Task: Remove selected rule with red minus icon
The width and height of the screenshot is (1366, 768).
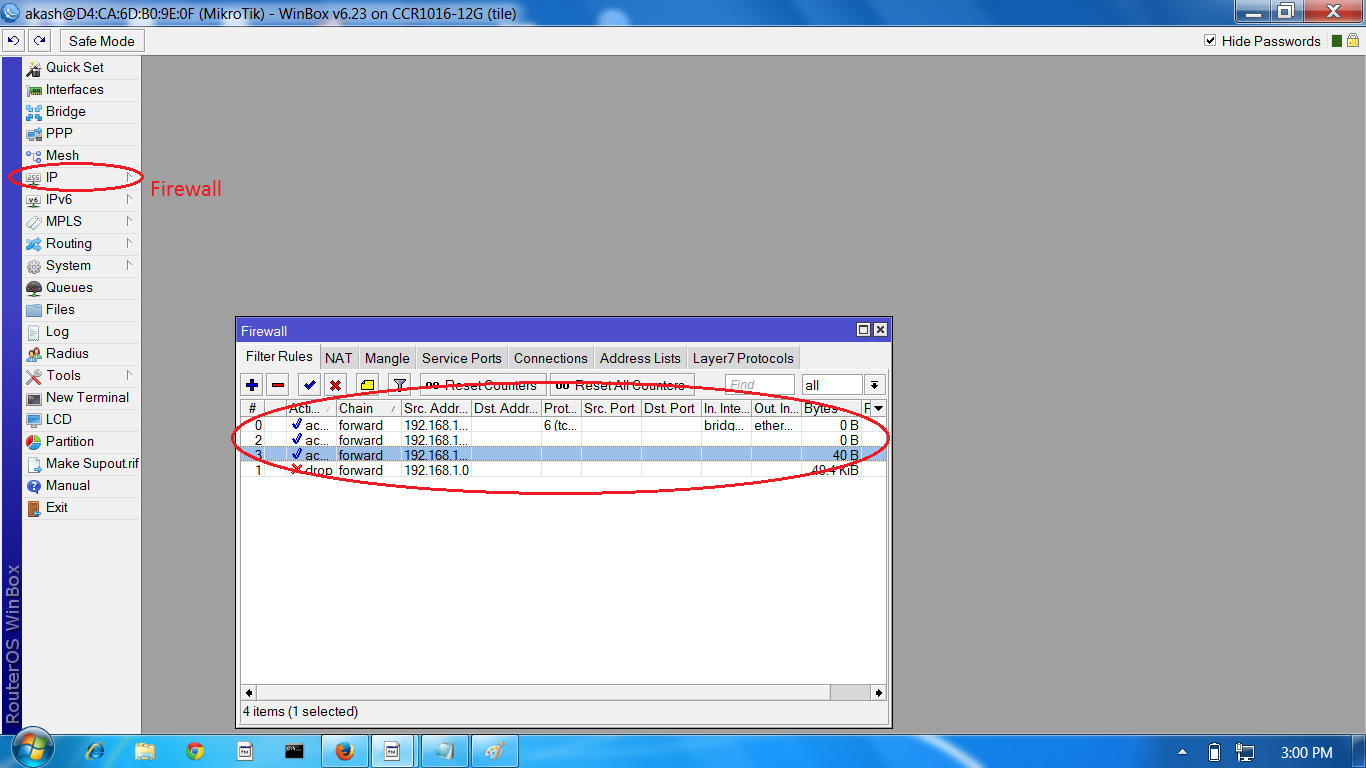Action: coord(278,385)
